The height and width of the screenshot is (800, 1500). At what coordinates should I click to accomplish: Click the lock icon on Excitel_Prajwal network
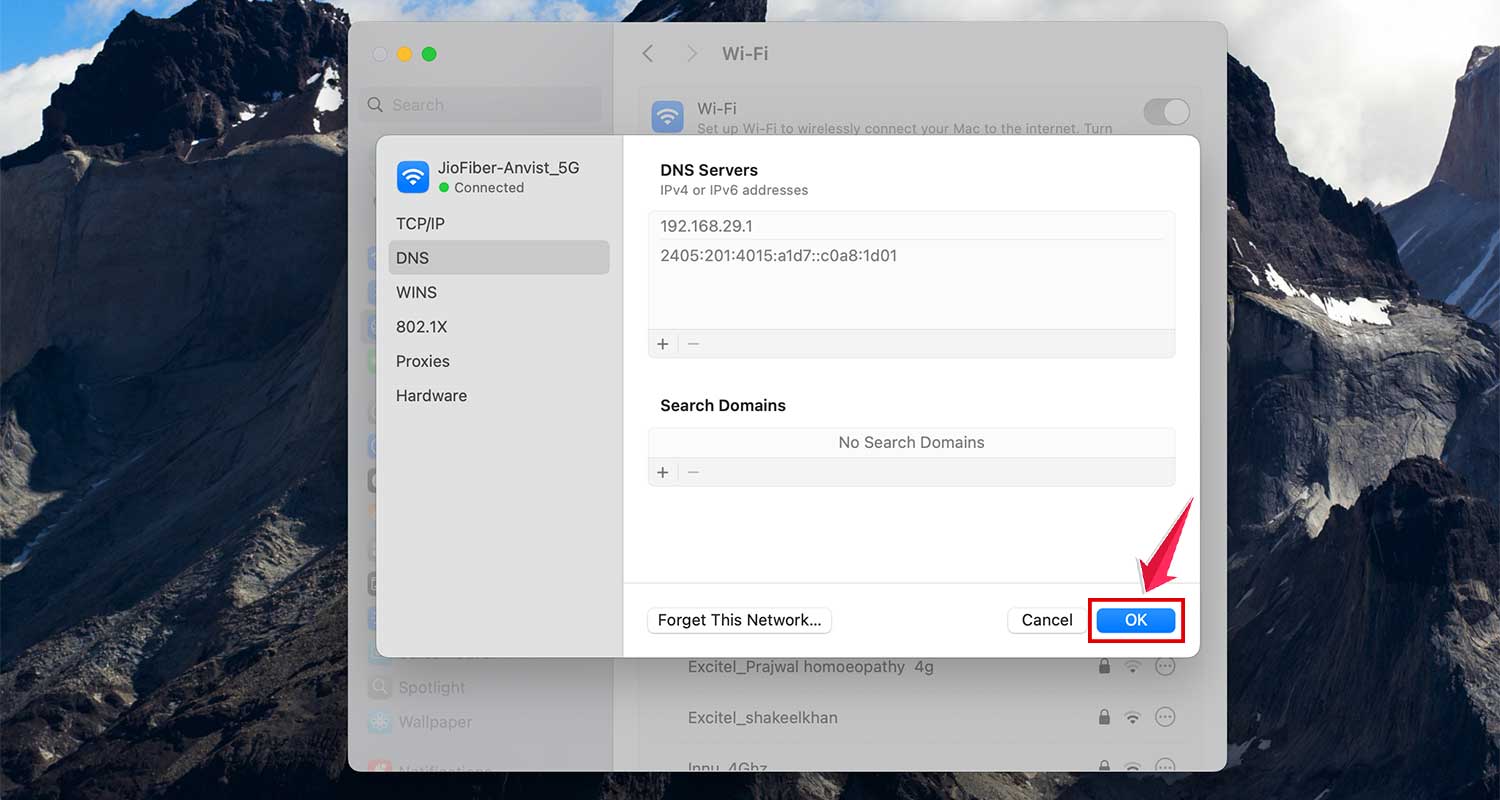coord(1104,666)
